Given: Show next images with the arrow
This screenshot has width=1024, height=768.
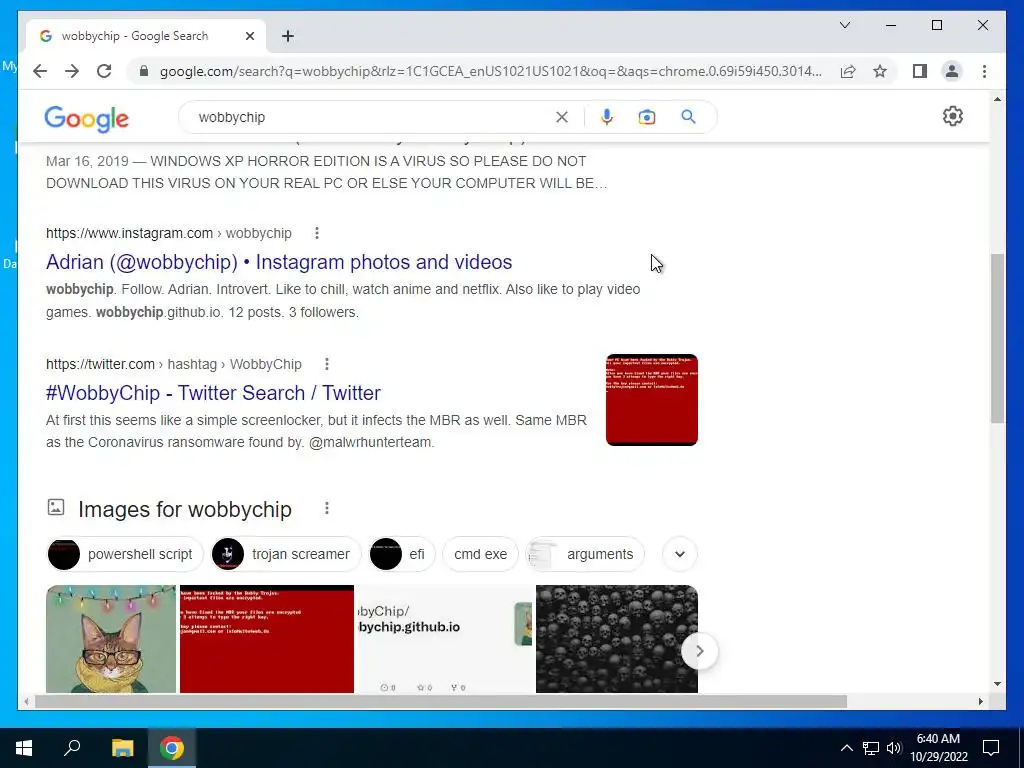Looking at the screenshot, I should [699, 651].
